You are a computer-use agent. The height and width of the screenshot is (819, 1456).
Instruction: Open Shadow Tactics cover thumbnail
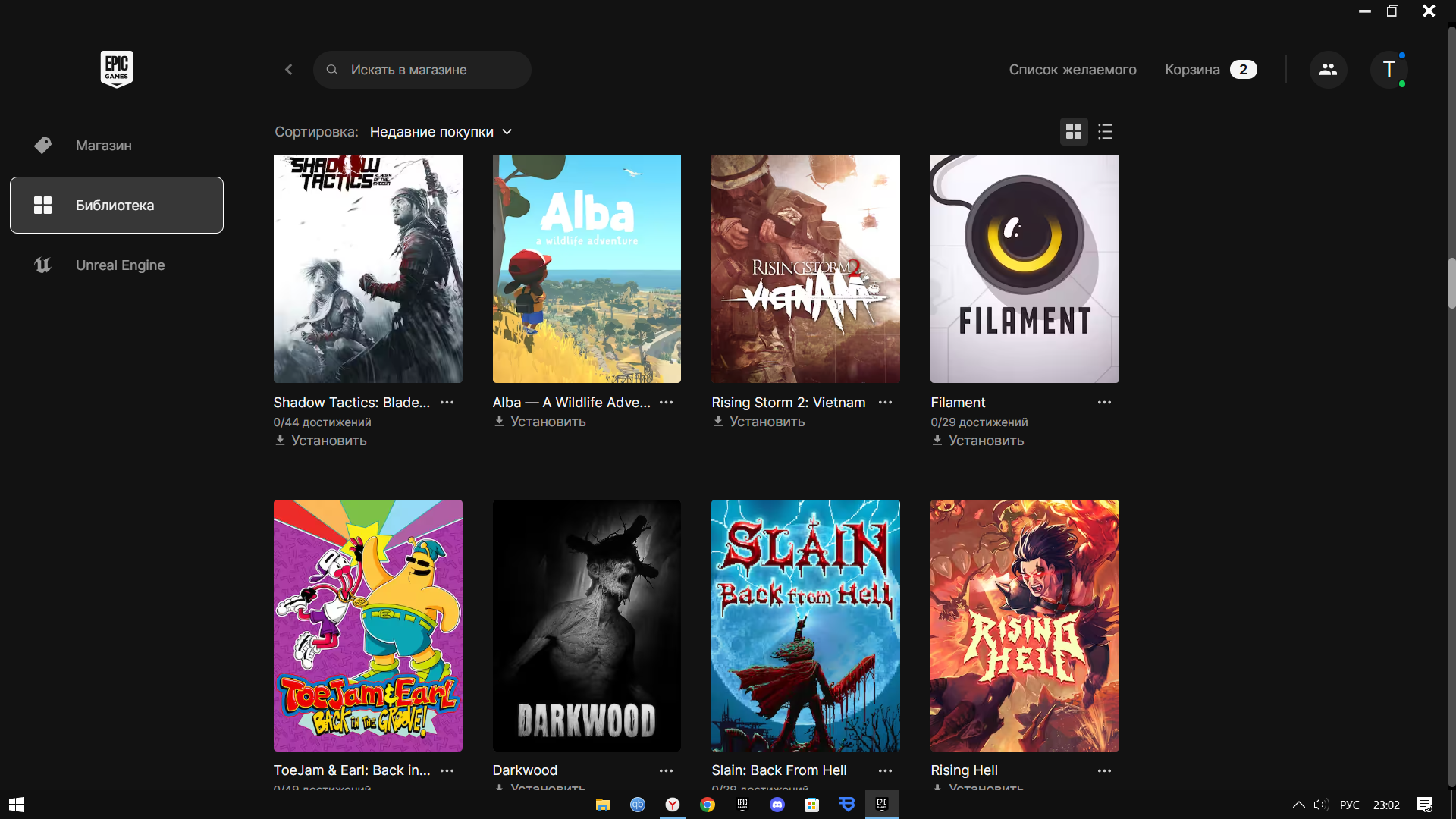[x=368, y=269]
